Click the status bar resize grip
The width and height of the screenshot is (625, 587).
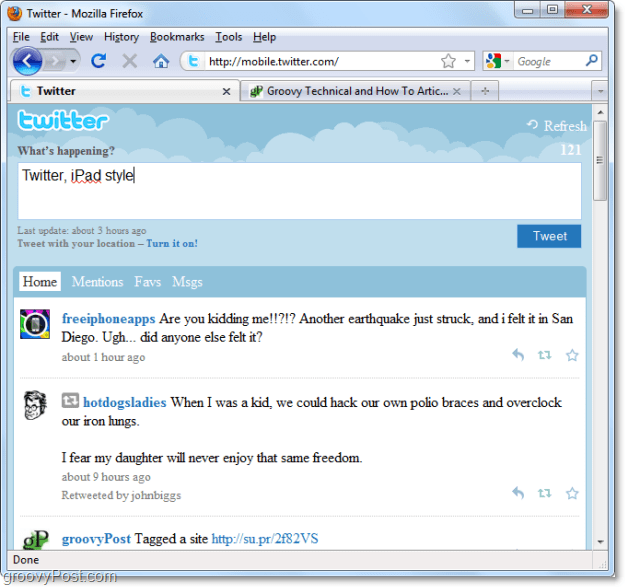602,563
